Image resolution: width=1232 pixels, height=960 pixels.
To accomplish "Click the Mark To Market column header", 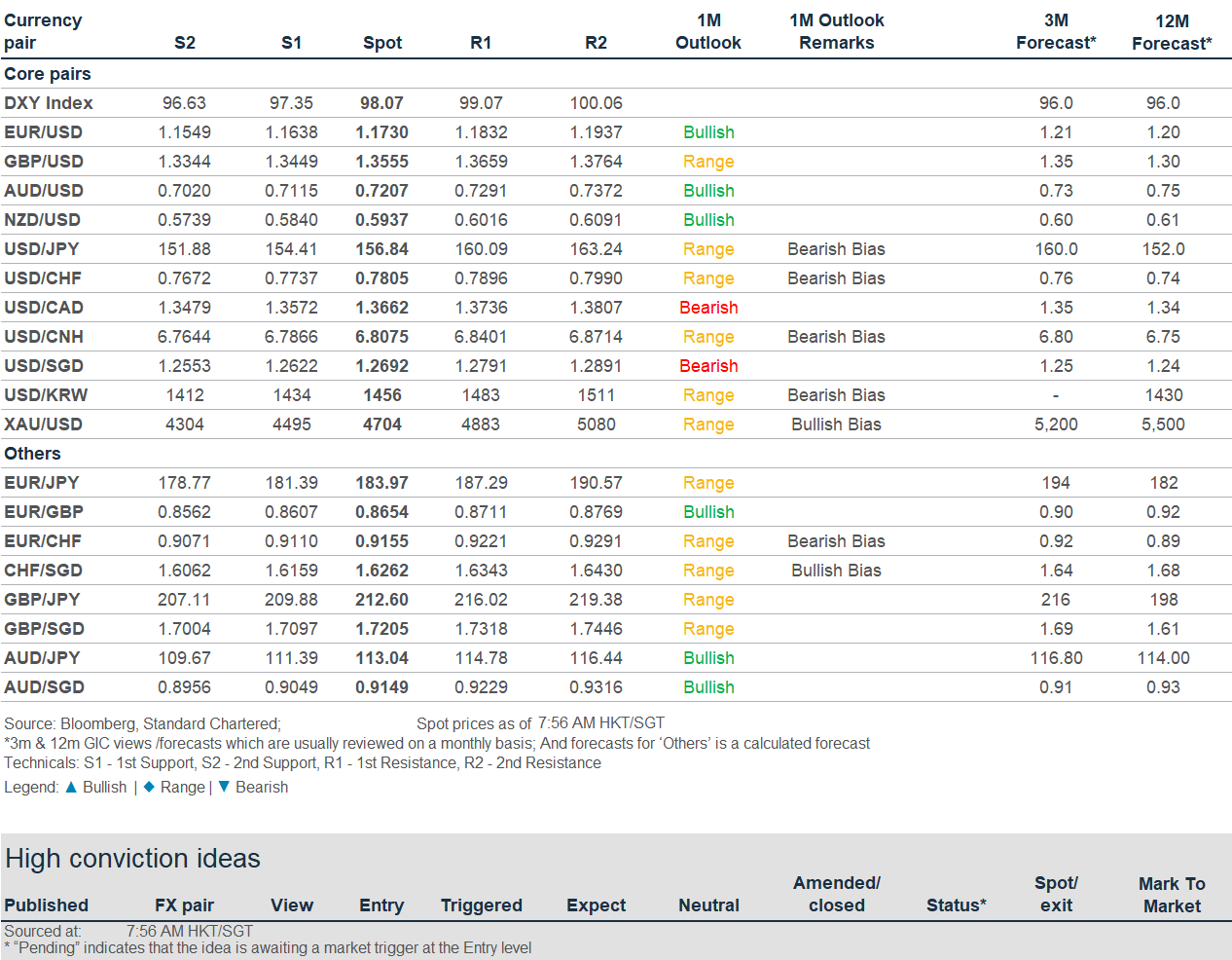I will coord(1172,895).
